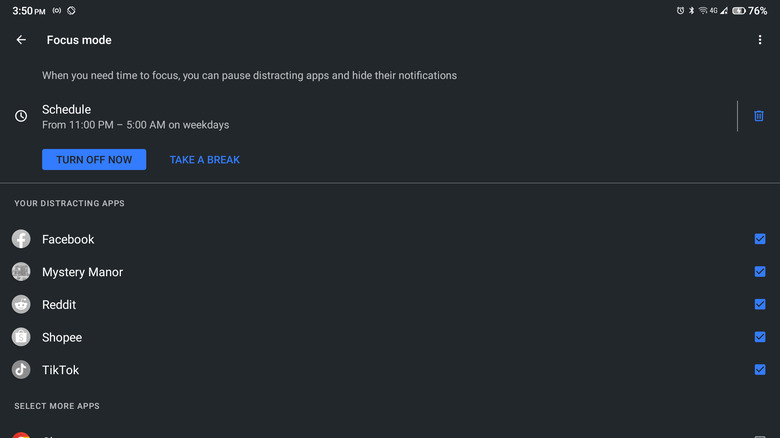Tap TAKE A BREAK
780x438 pixels.
(x=205, y=160)
